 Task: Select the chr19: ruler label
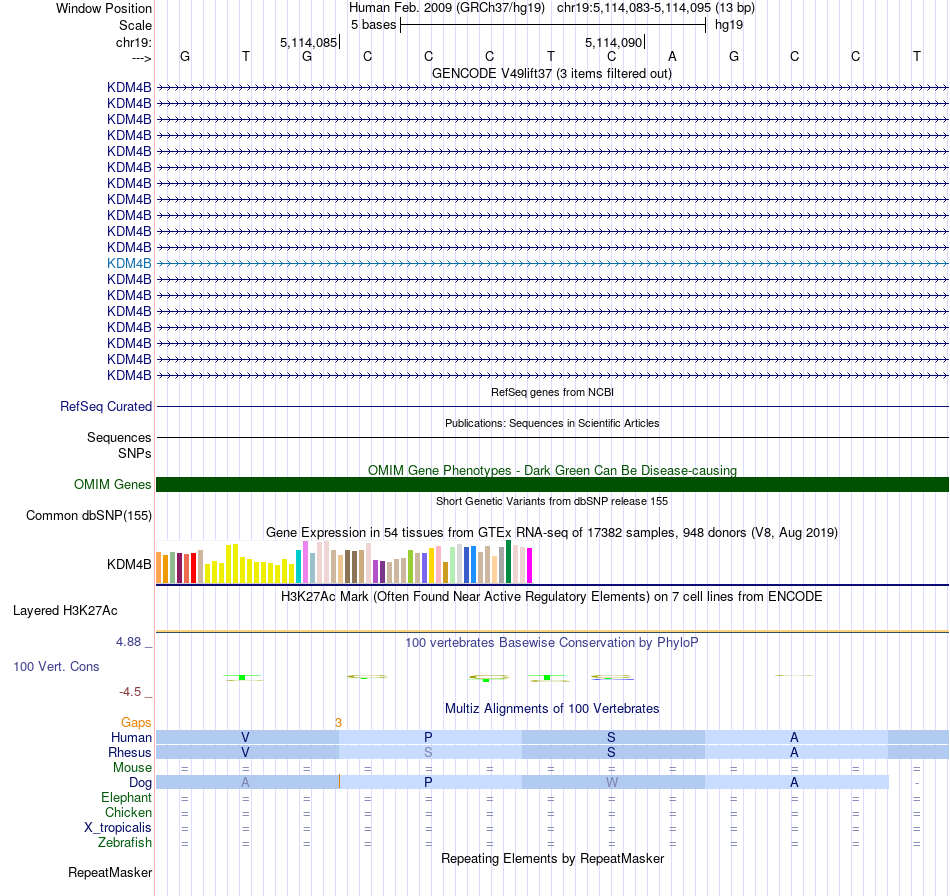[x=133, y=42]
